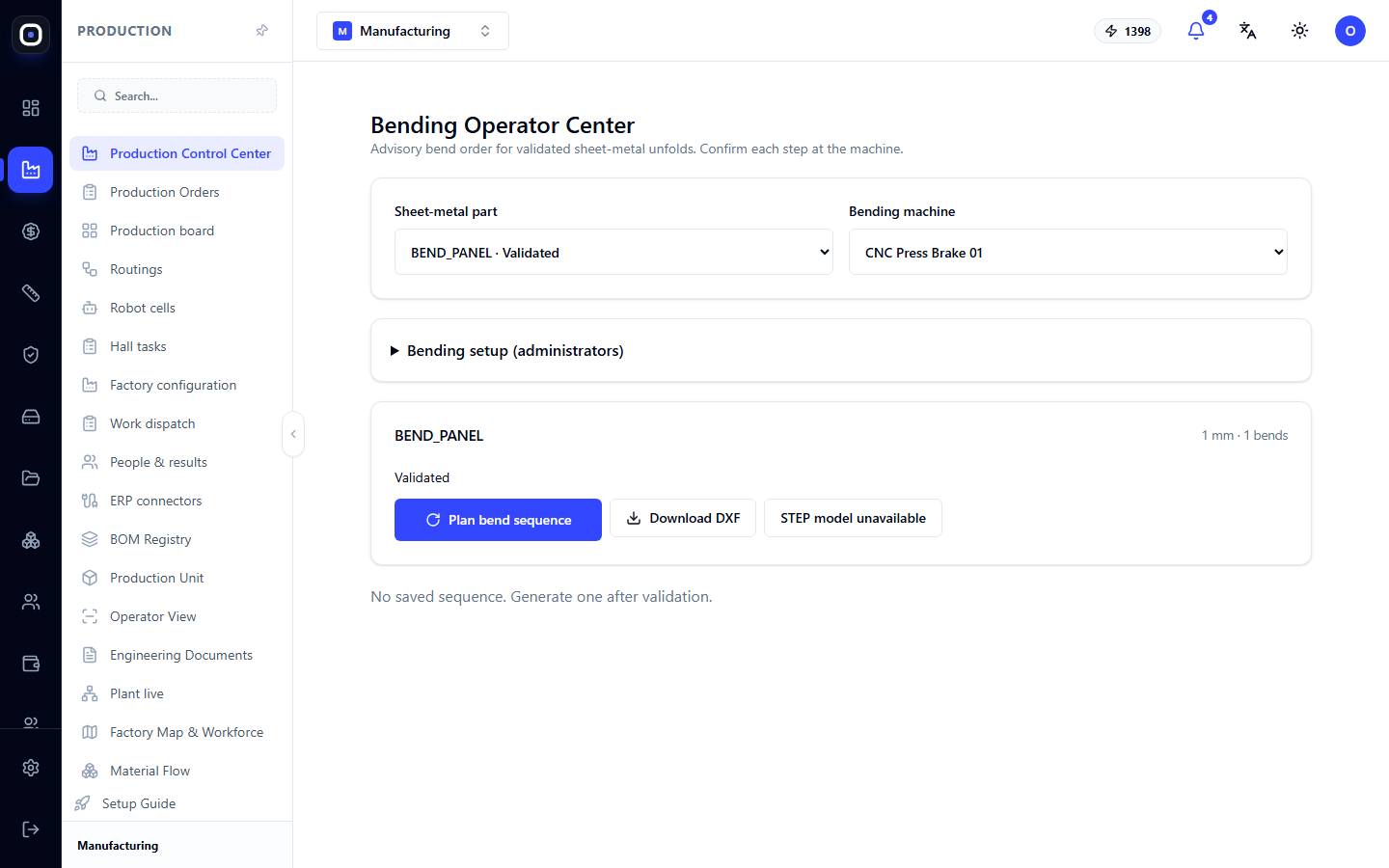Click the Download DXF button
The image size is (1389, 868).
(x=683, y=518)
